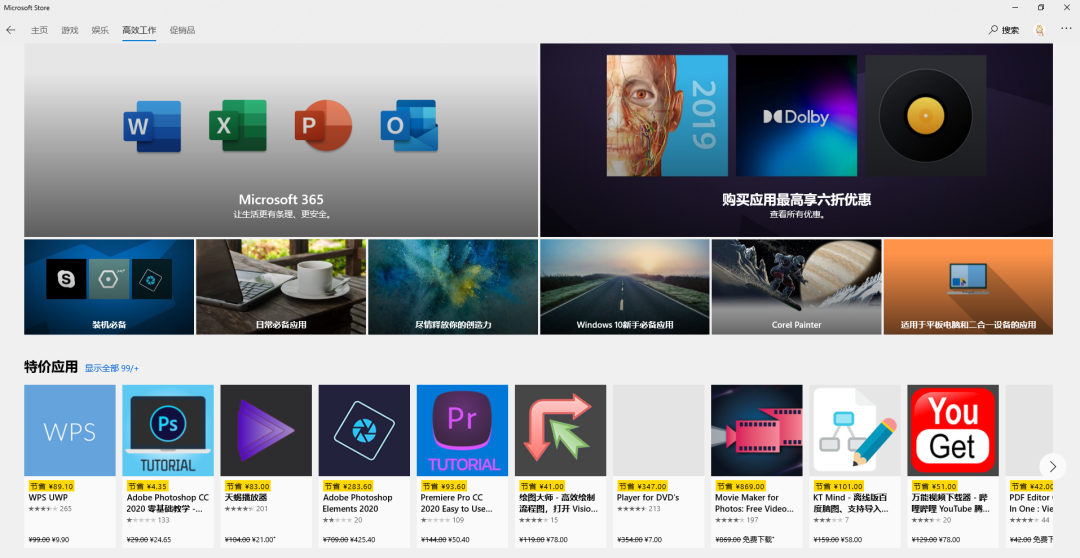Open the You Get 万能视频下载器 icon
This screenshot has width=1080, height=558.
(x=953, y=431)
